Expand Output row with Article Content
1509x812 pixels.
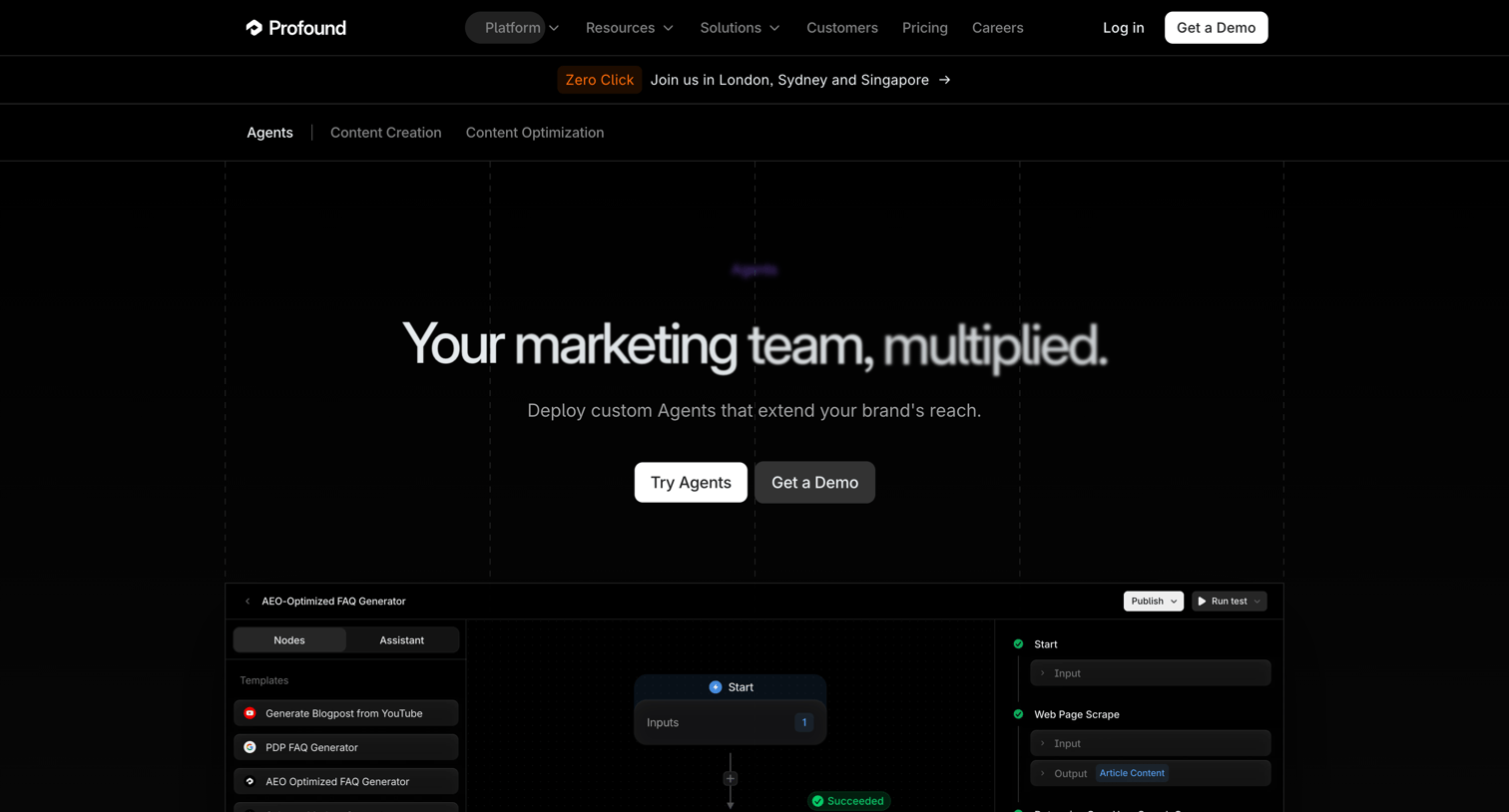(1151, 773)
